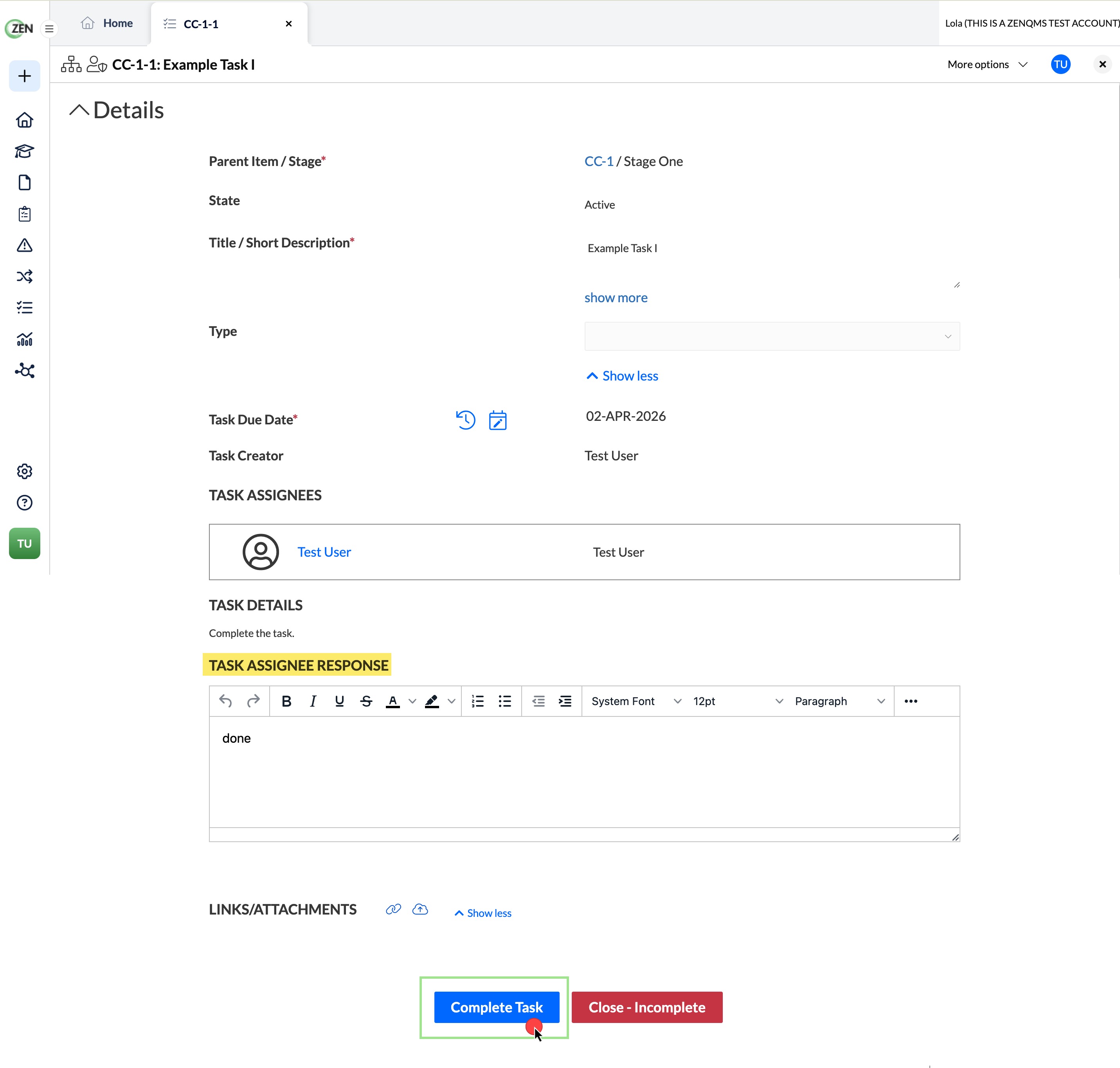Open the settings gear icon

pyautogui.click(x=25, y=471)
